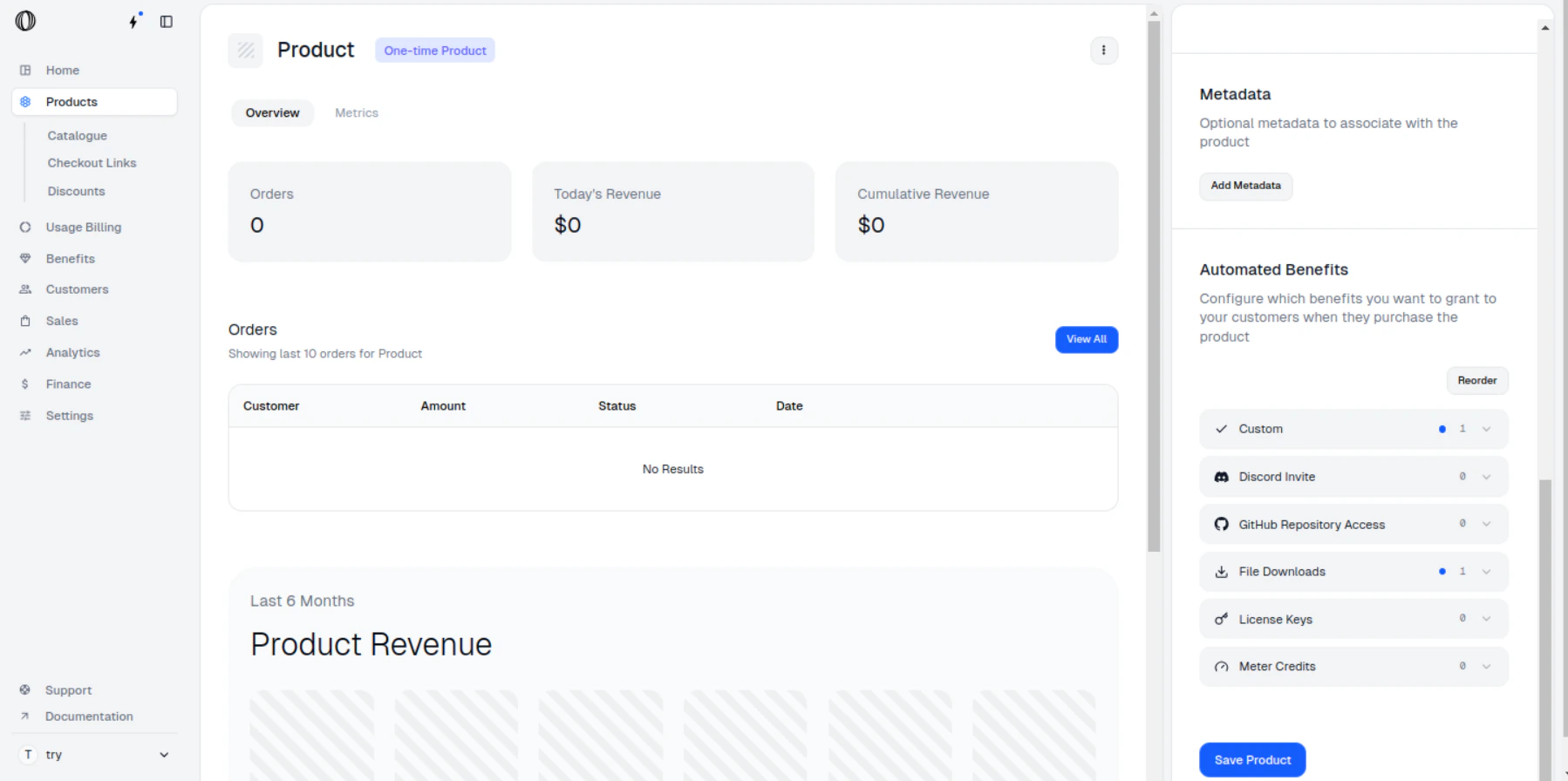
Task: Click the No Results text
Action: (672, 469)
